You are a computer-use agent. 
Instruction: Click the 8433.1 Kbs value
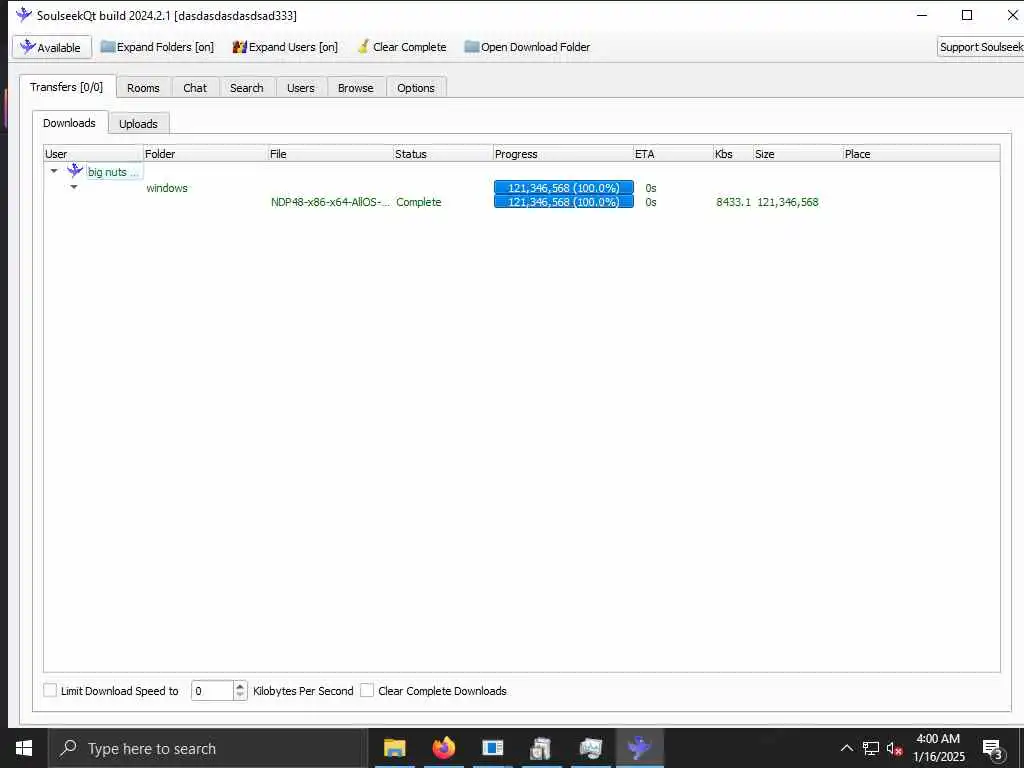point(733,202)
